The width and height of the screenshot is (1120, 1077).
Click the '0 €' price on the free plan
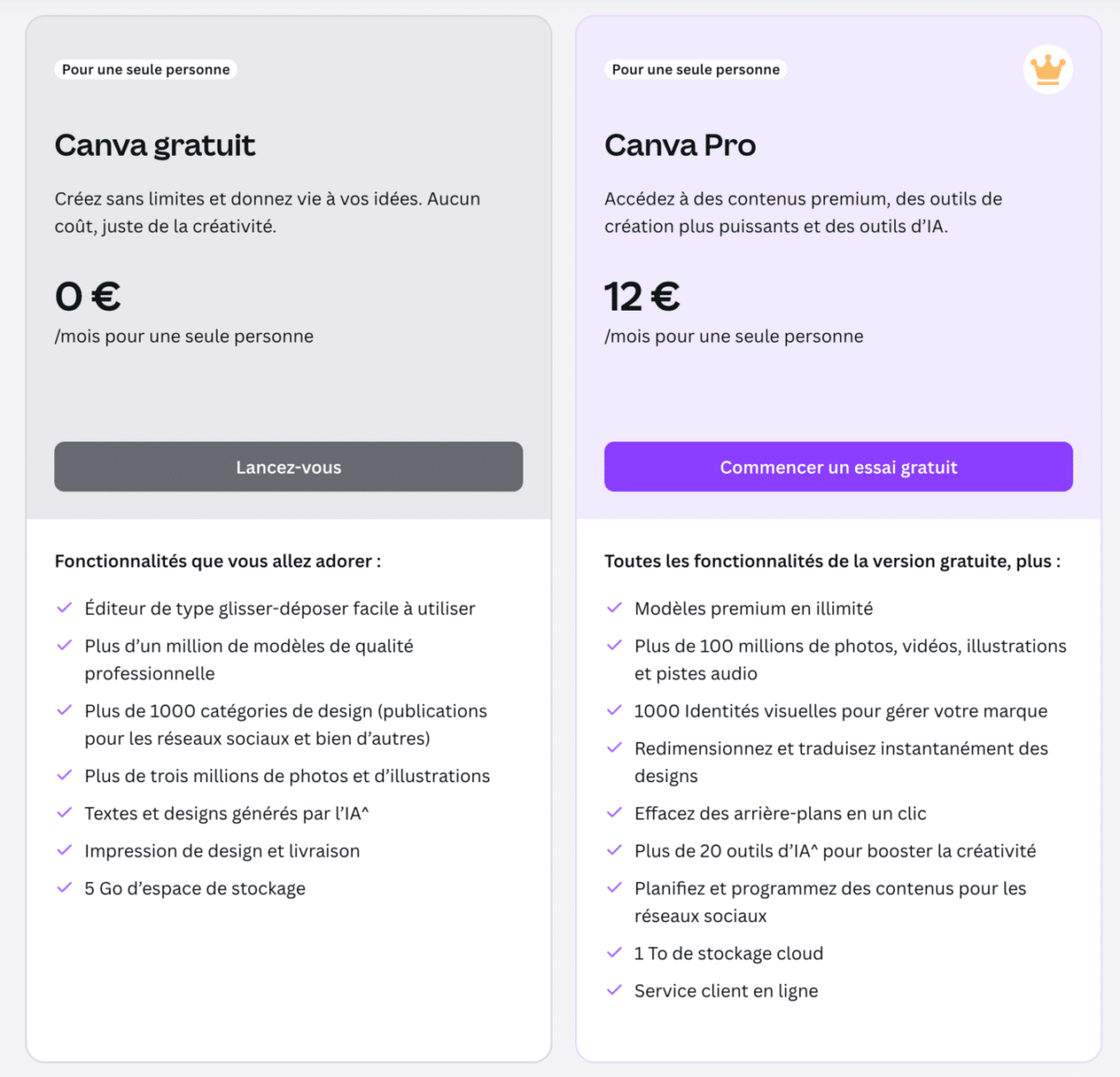click(x=88, y=297)
